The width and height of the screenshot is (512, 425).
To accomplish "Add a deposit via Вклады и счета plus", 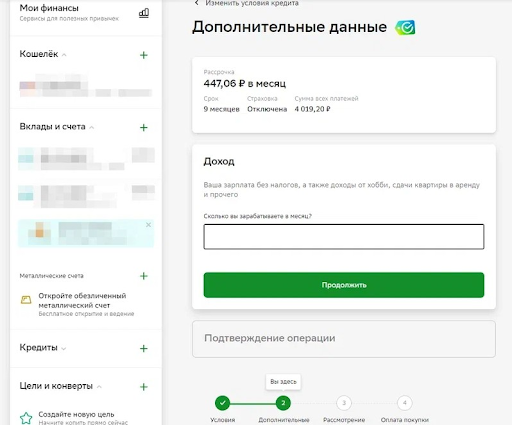I will tap(144, 127).
